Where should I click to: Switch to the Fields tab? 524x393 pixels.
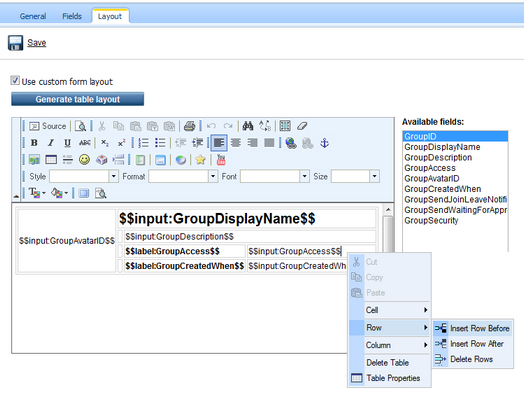[x=72, y=16]
